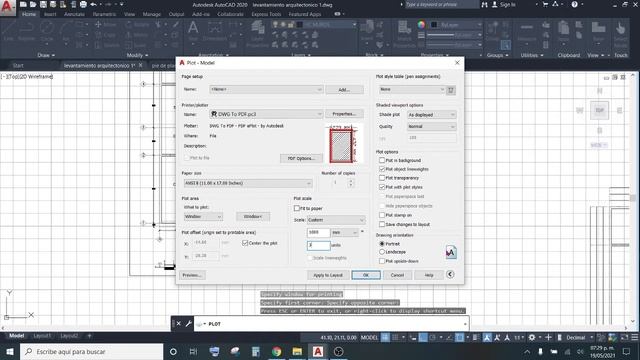Select Landscape drawing orientation

coord(382,252)
